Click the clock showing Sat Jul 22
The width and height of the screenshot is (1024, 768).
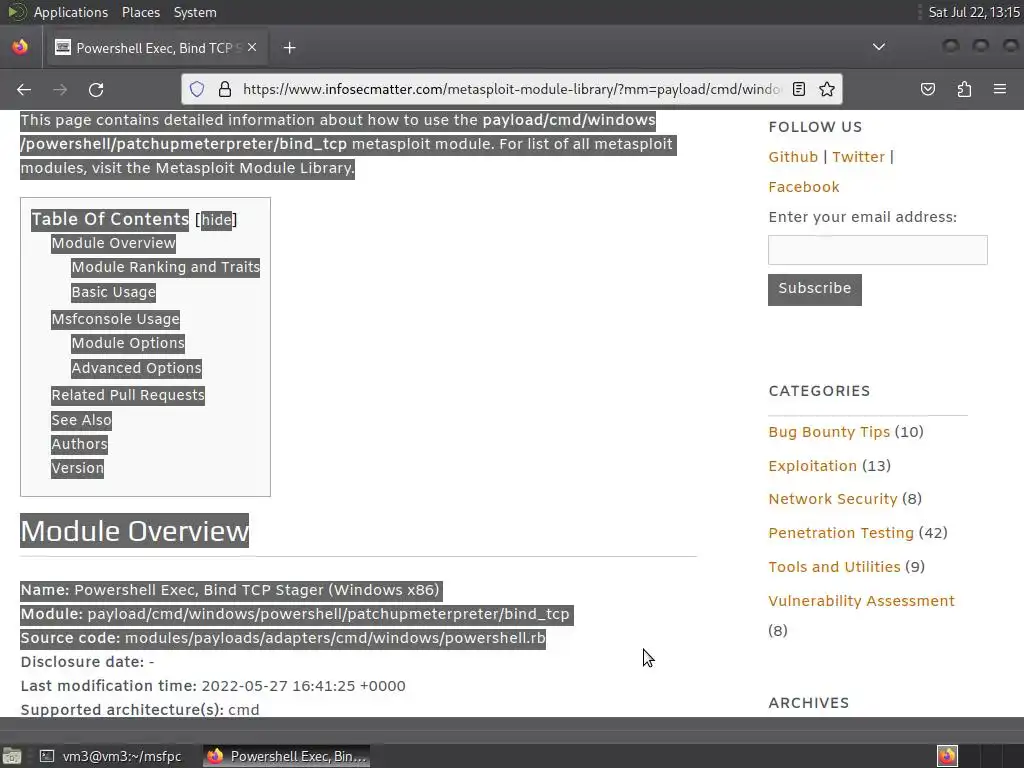(974, 12)
